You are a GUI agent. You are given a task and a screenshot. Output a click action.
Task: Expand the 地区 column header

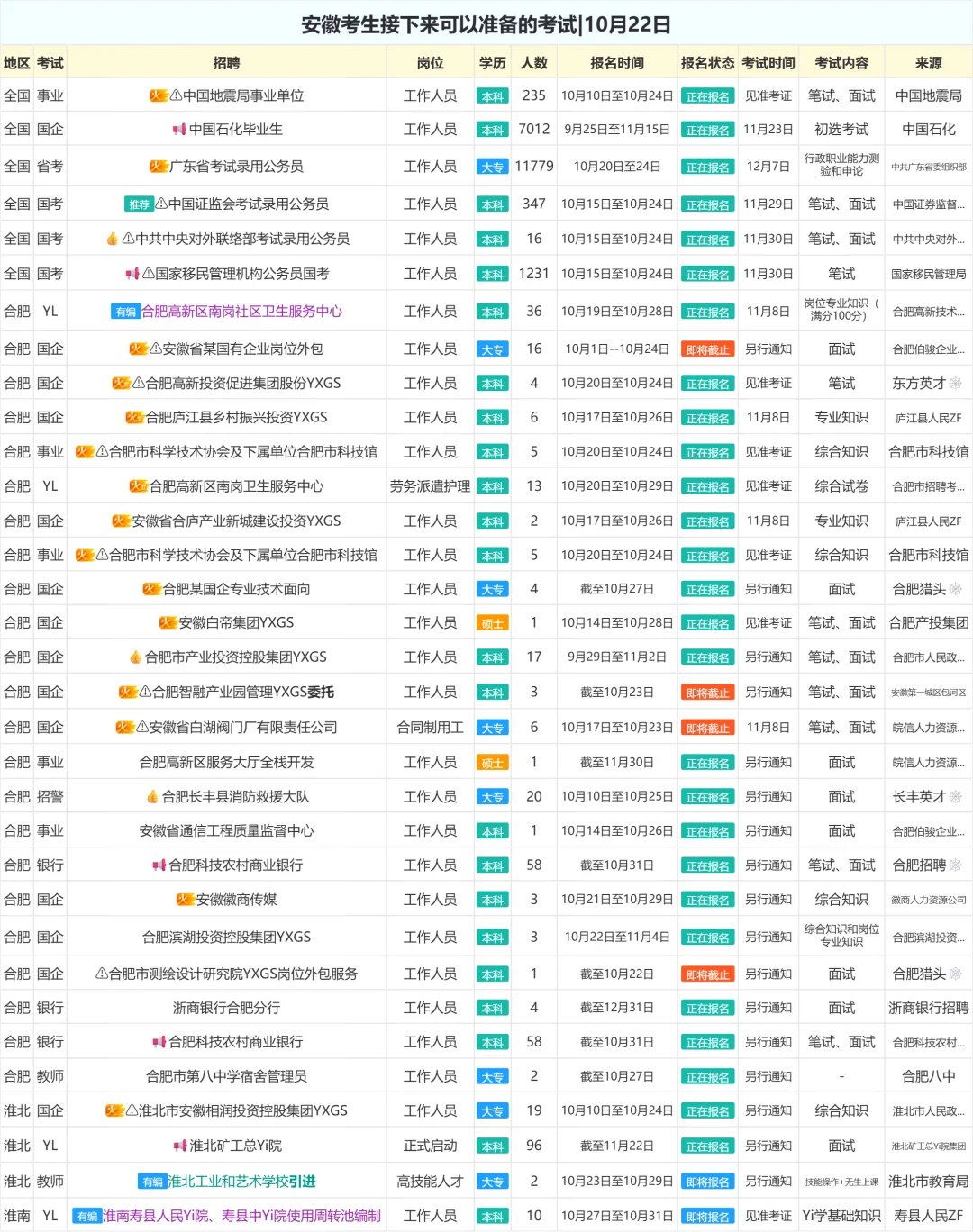tap(16, 62)
